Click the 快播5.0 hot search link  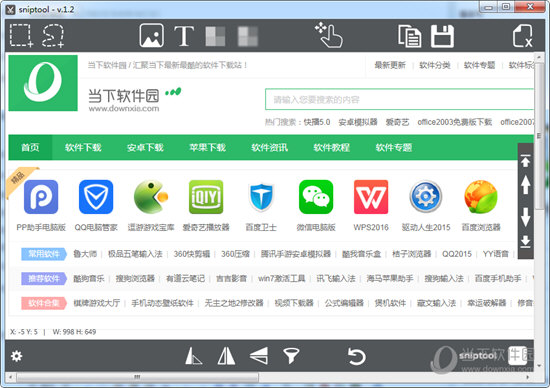[317, 122]
